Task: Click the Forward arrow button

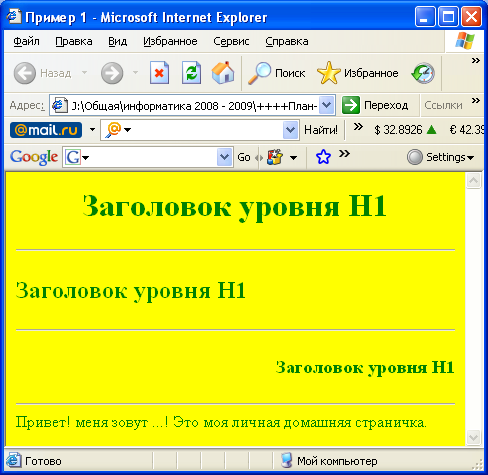Action: point(112,73)
